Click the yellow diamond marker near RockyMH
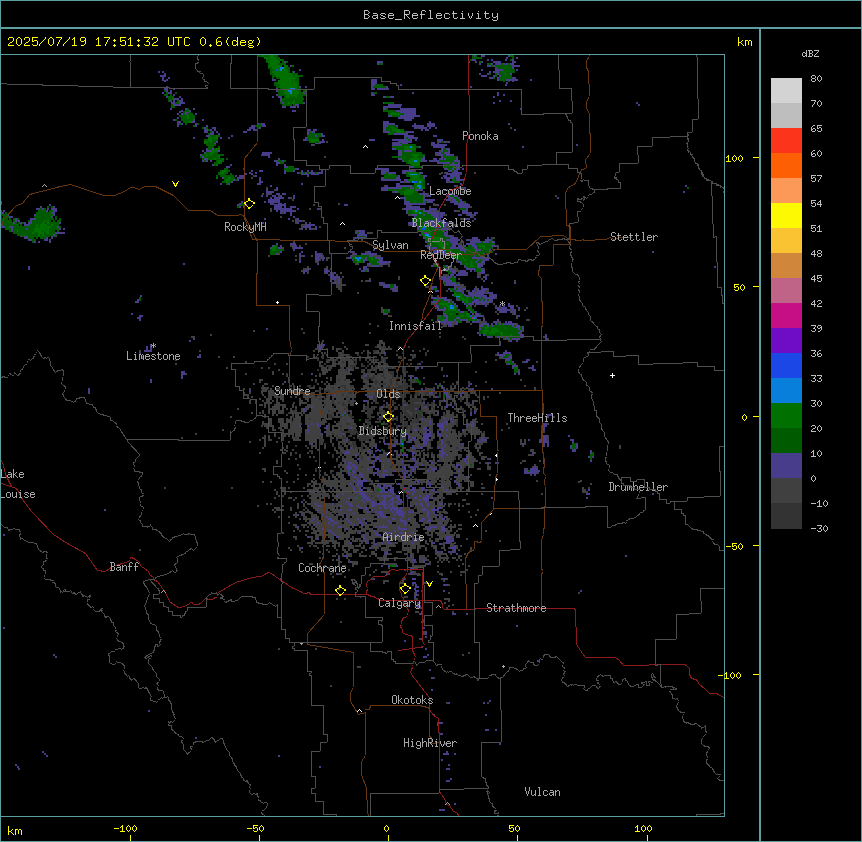Screen dimensions: 862x842 tap(249, 204)
